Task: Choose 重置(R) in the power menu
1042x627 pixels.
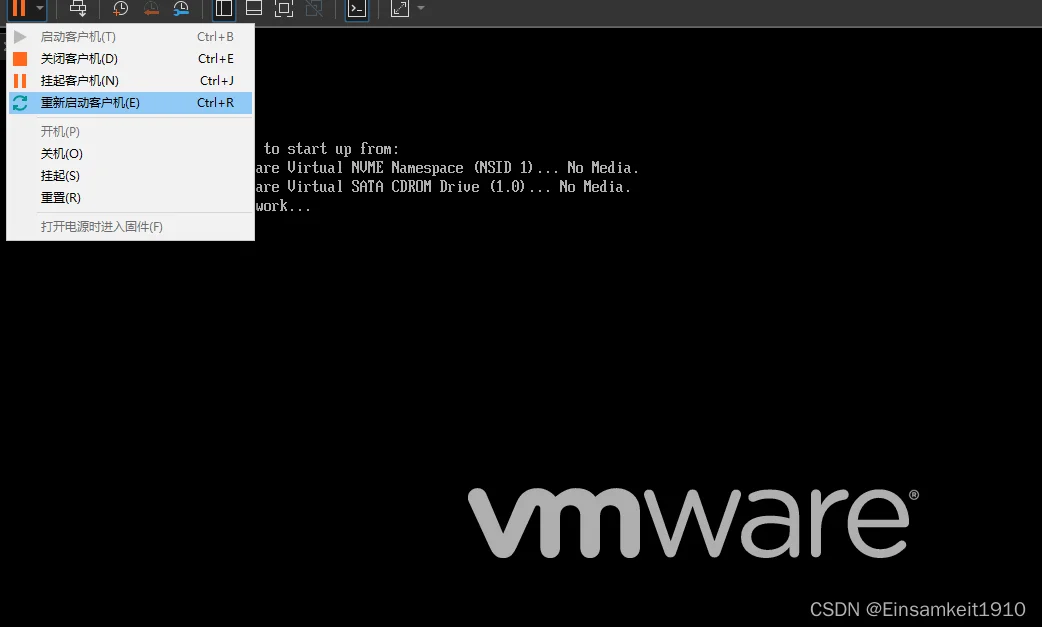Action: tap(130, 197)
